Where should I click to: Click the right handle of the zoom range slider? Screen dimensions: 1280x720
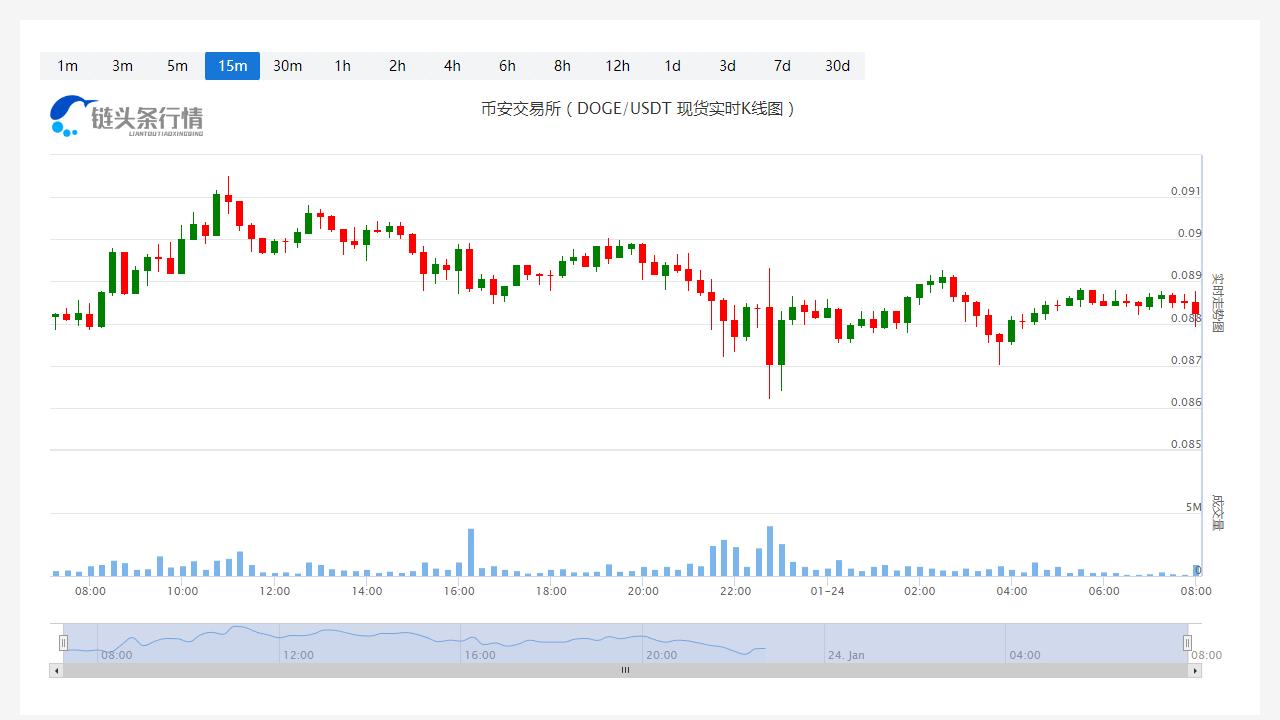click(1188, 643)
